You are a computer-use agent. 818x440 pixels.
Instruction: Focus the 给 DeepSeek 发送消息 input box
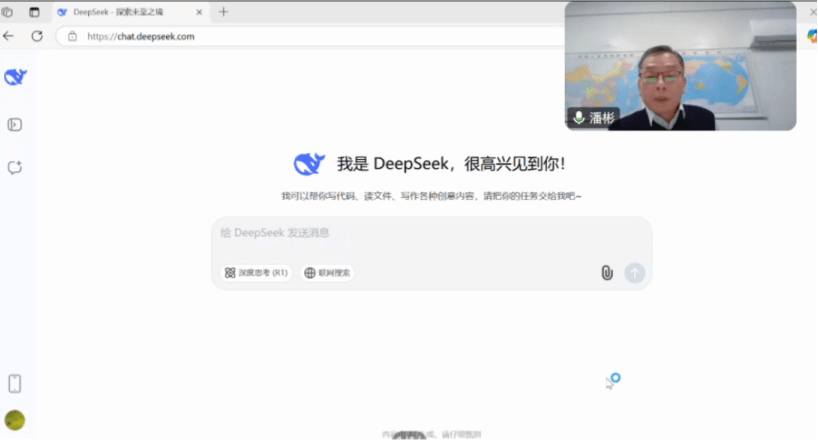(x=430, y=234)
